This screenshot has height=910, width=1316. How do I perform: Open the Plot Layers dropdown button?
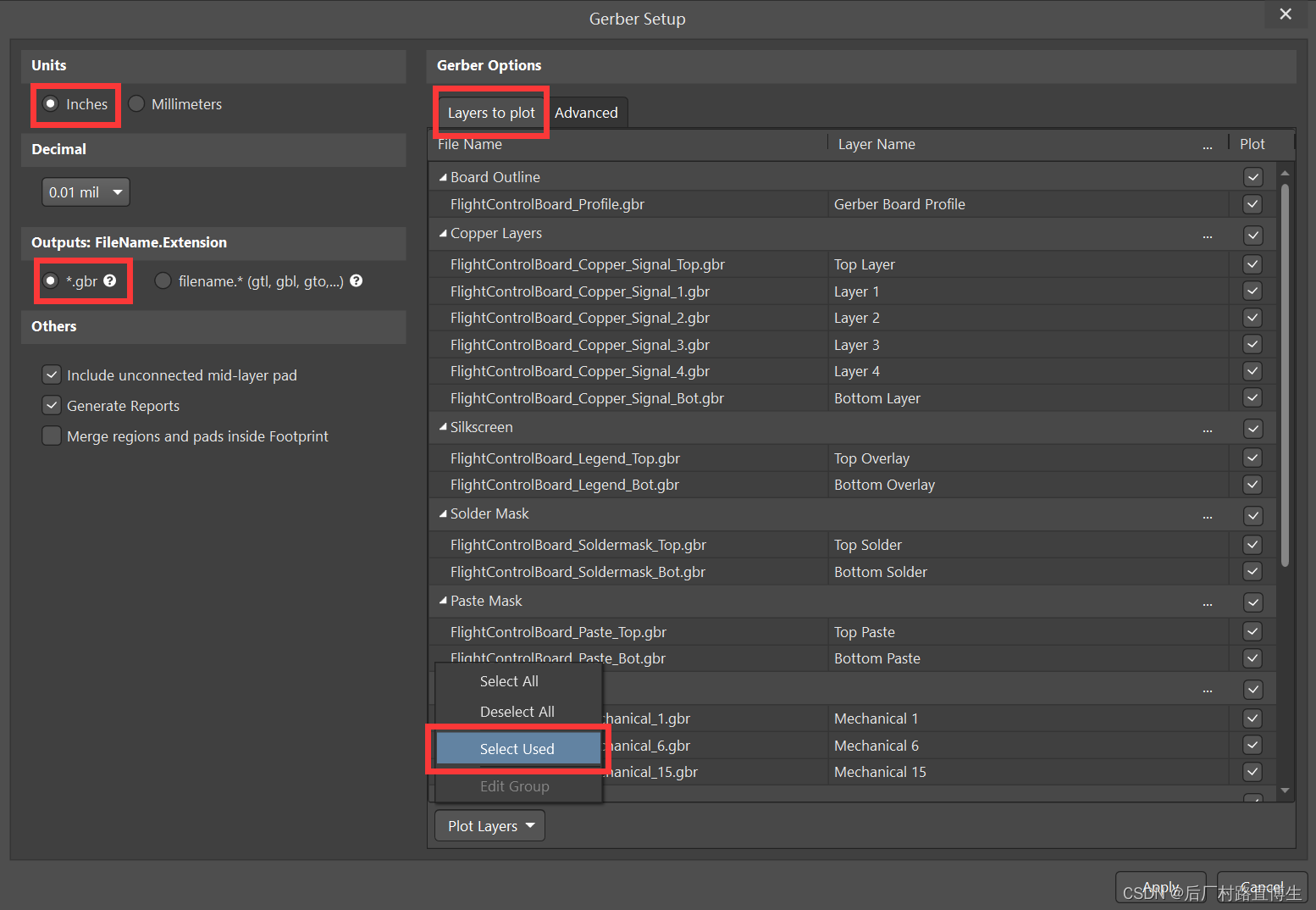pyautogui.click(x=489, y=826)
